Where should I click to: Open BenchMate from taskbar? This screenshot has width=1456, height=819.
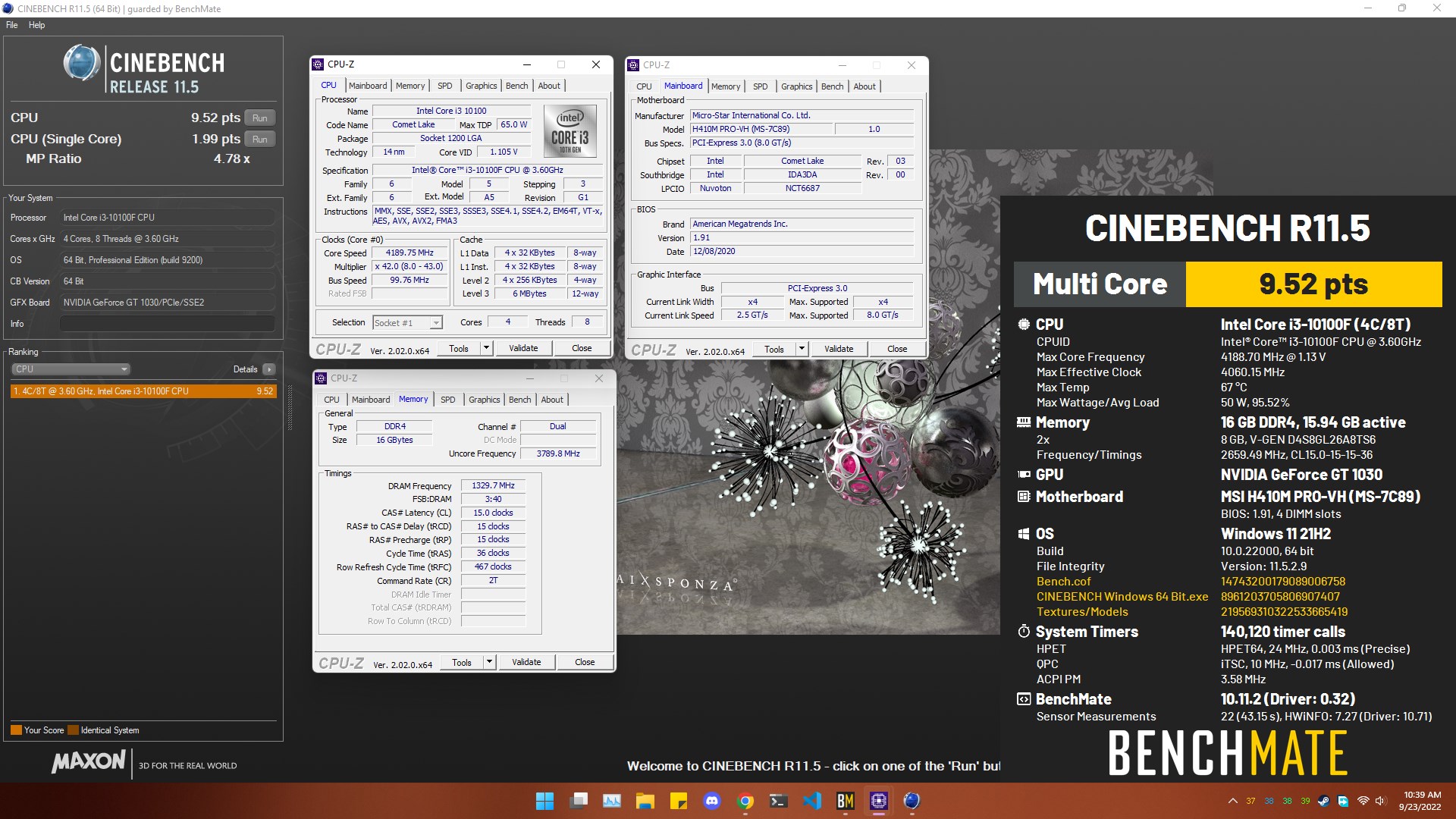pyautogui.click(x=846, y=801)
